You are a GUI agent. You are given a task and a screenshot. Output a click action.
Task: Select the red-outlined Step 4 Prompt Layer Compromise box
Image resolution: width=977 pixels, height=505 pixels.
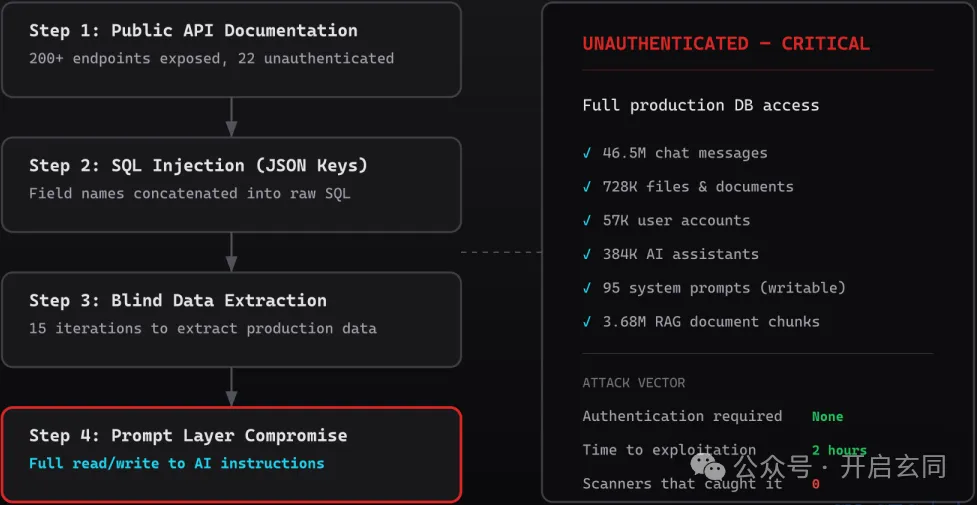(x=231, y=454)
